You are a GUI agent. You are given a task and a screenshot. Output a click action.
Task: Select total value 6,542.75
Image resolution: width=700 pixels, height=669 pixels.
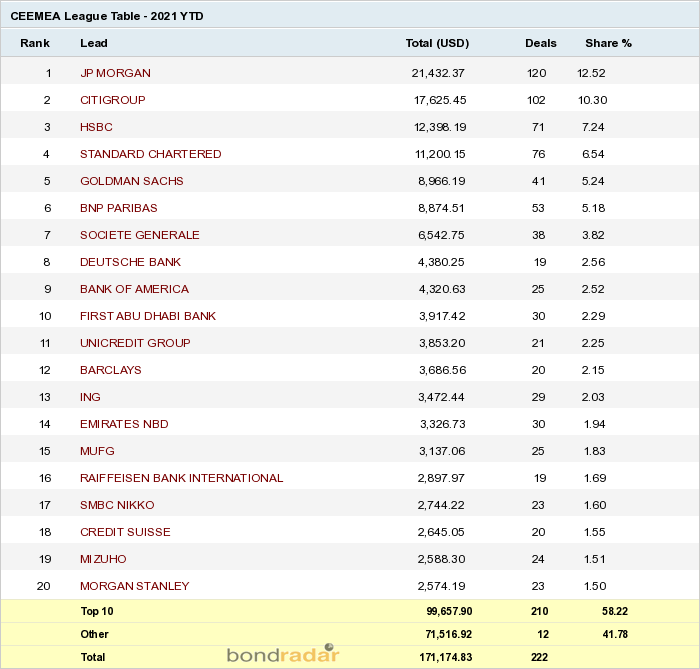[441, 235]
